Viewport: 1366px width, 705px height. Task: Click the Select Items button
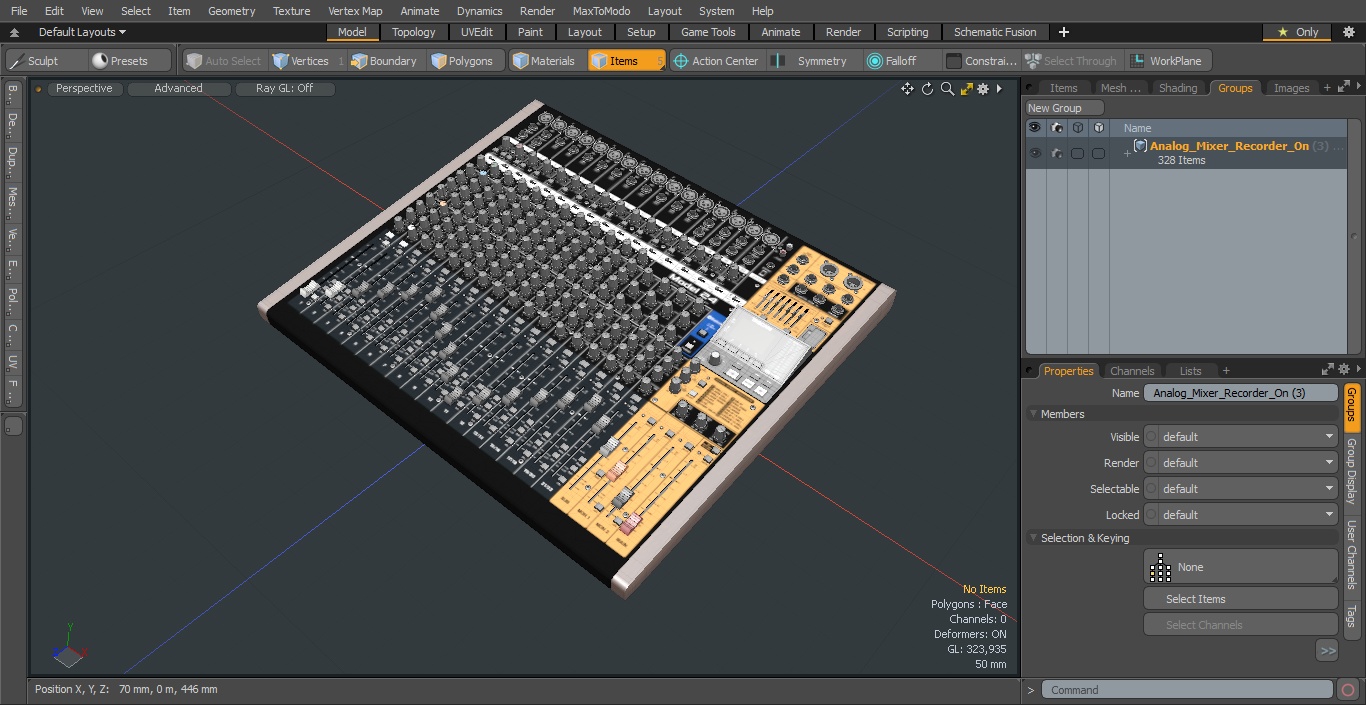coord(1241,599)
